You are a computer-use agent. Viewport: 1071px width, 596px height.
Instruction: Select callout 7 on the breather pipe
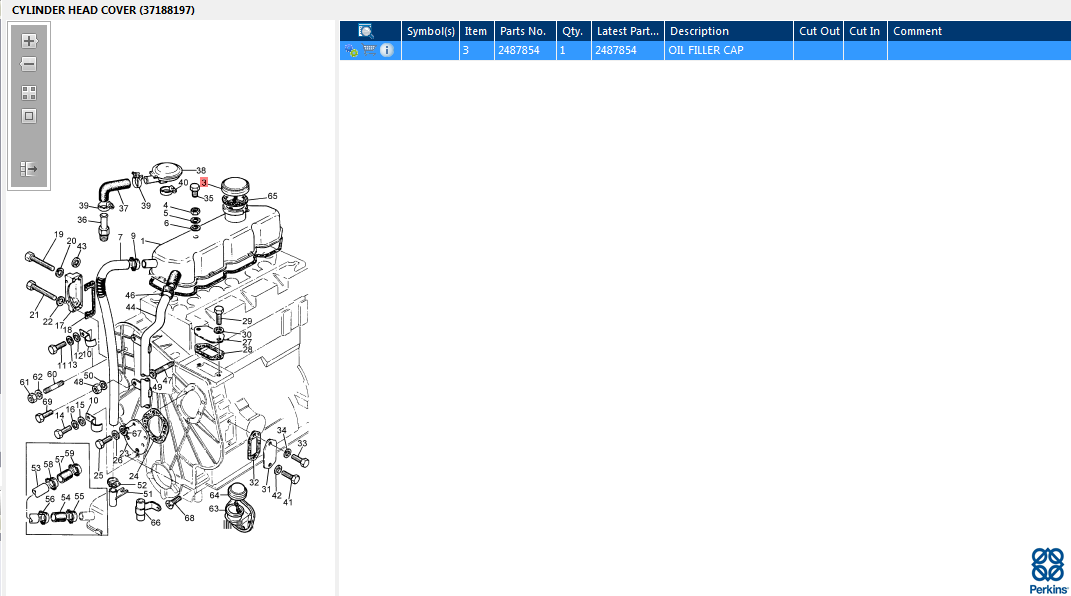pos(120,238)
